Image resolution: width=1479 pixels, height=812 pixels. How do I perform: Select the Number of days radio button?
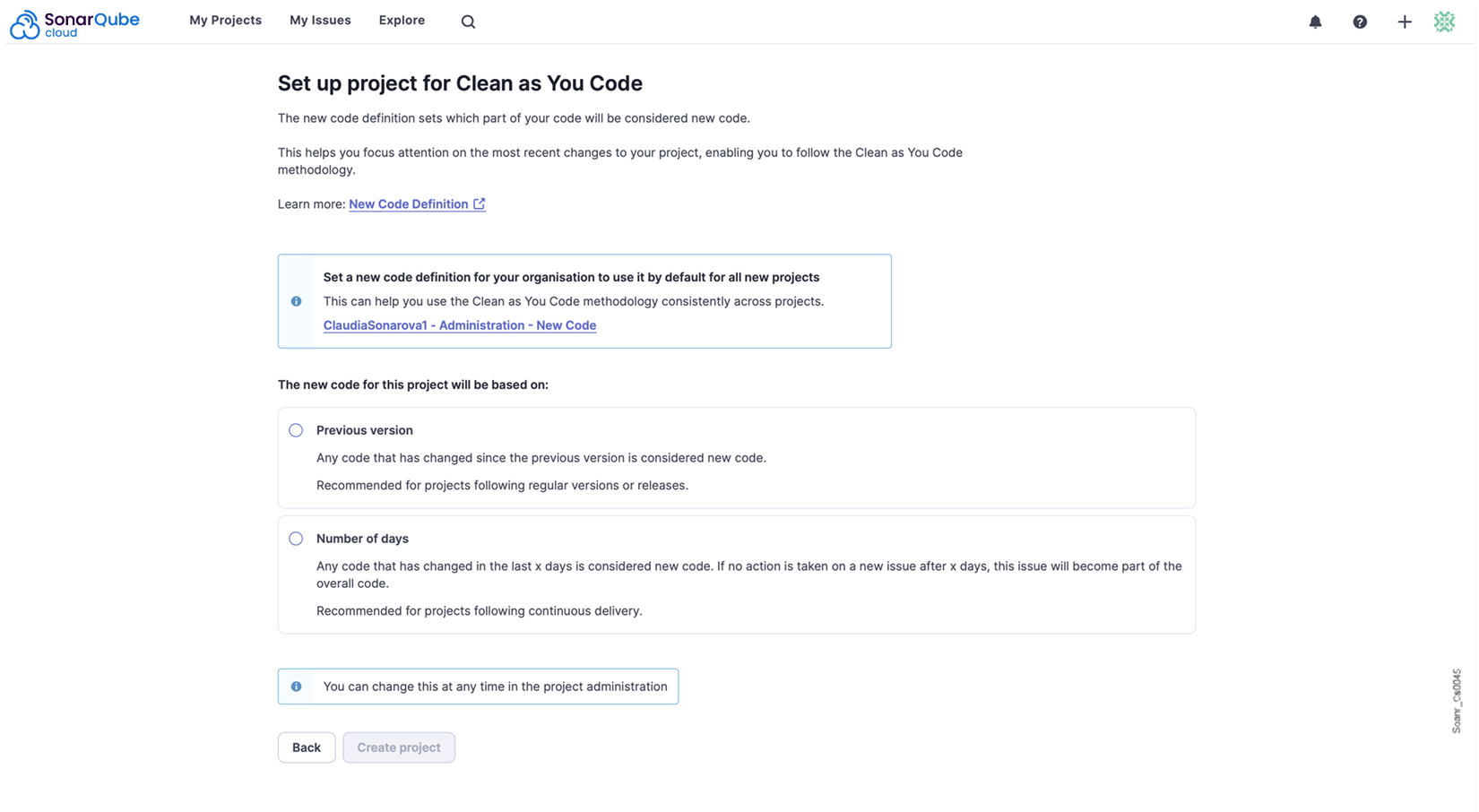pyautogui.click(x=296, y=539)
